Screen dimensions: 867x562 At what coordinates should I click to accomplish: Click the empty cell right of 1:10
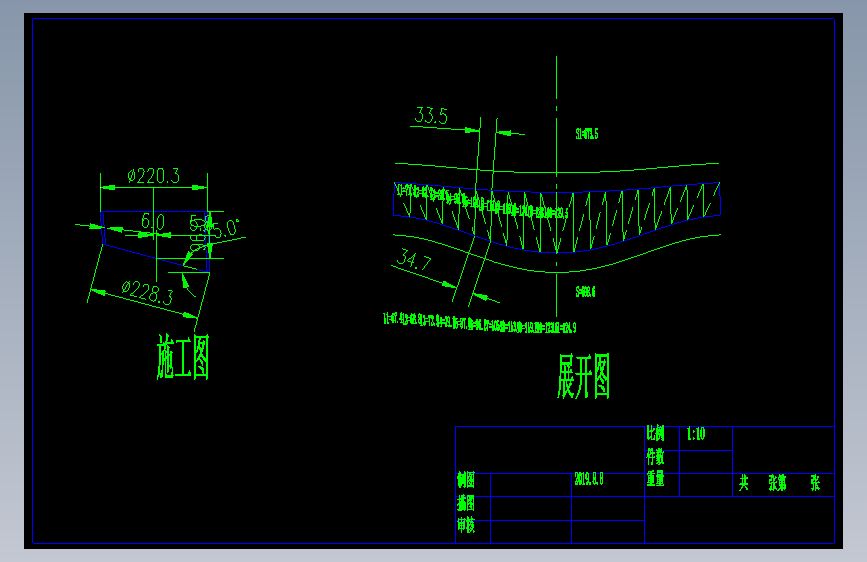click(x=783, y=450)
